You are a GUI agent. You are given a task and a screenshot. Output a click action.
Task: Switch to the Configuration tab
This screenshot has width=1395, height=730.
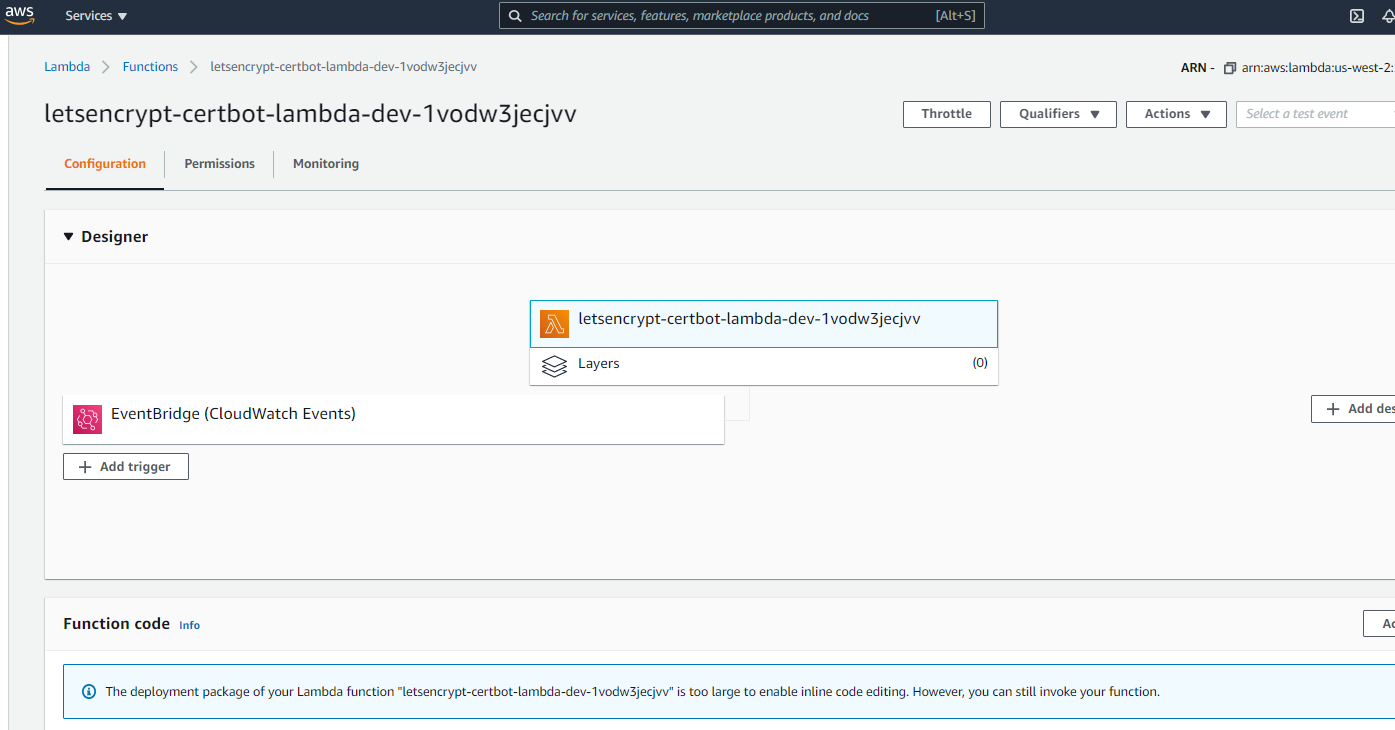(x=105, y=164)
